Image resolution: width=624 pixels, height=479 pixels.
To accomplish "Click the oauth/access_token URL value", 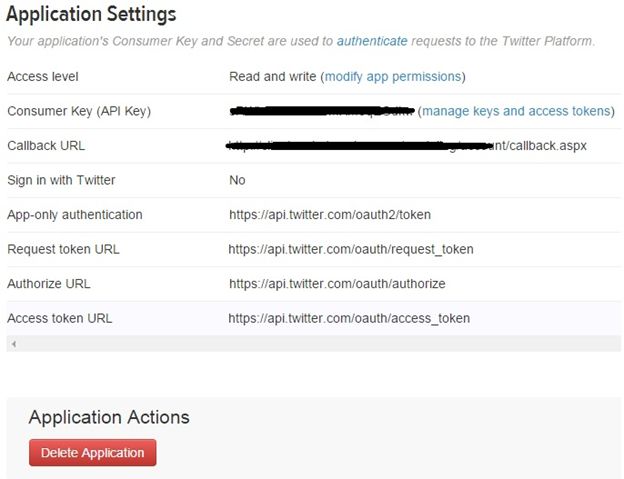I will pyautogui.click(x=349, y=318).
